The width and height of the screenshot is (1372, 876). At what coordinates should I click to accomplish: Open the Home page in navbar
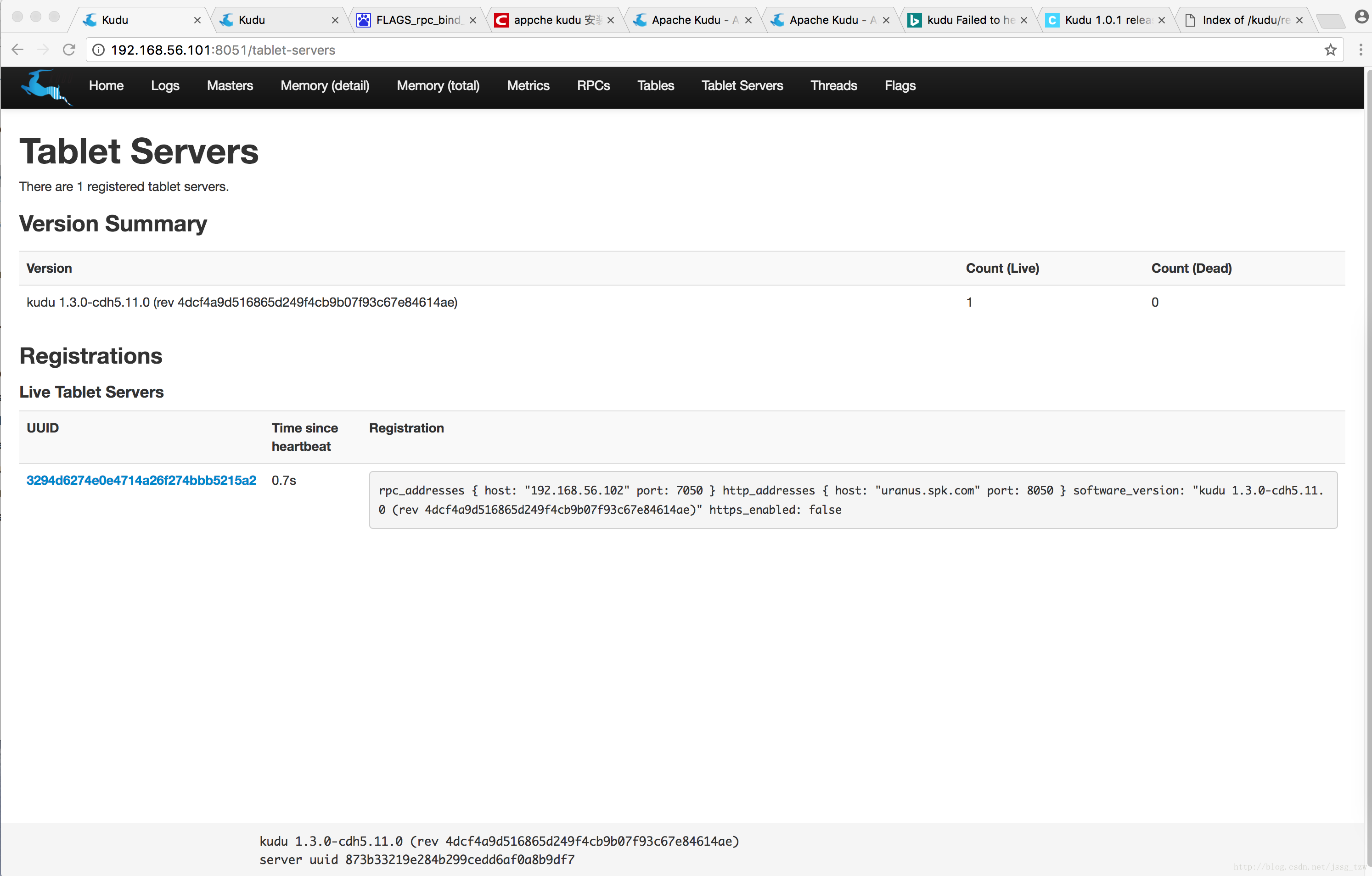pos(106,86)
